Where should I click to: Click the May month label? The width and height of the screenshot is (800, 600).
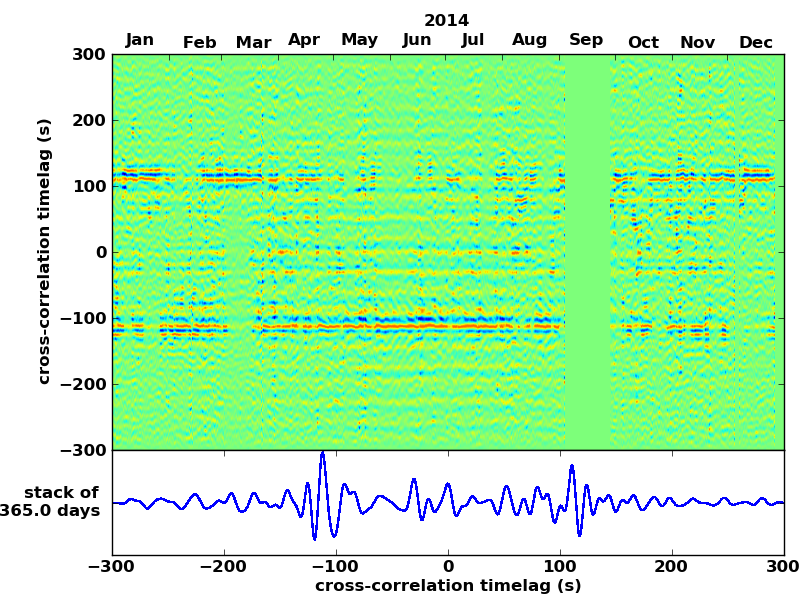click(359, 40)
